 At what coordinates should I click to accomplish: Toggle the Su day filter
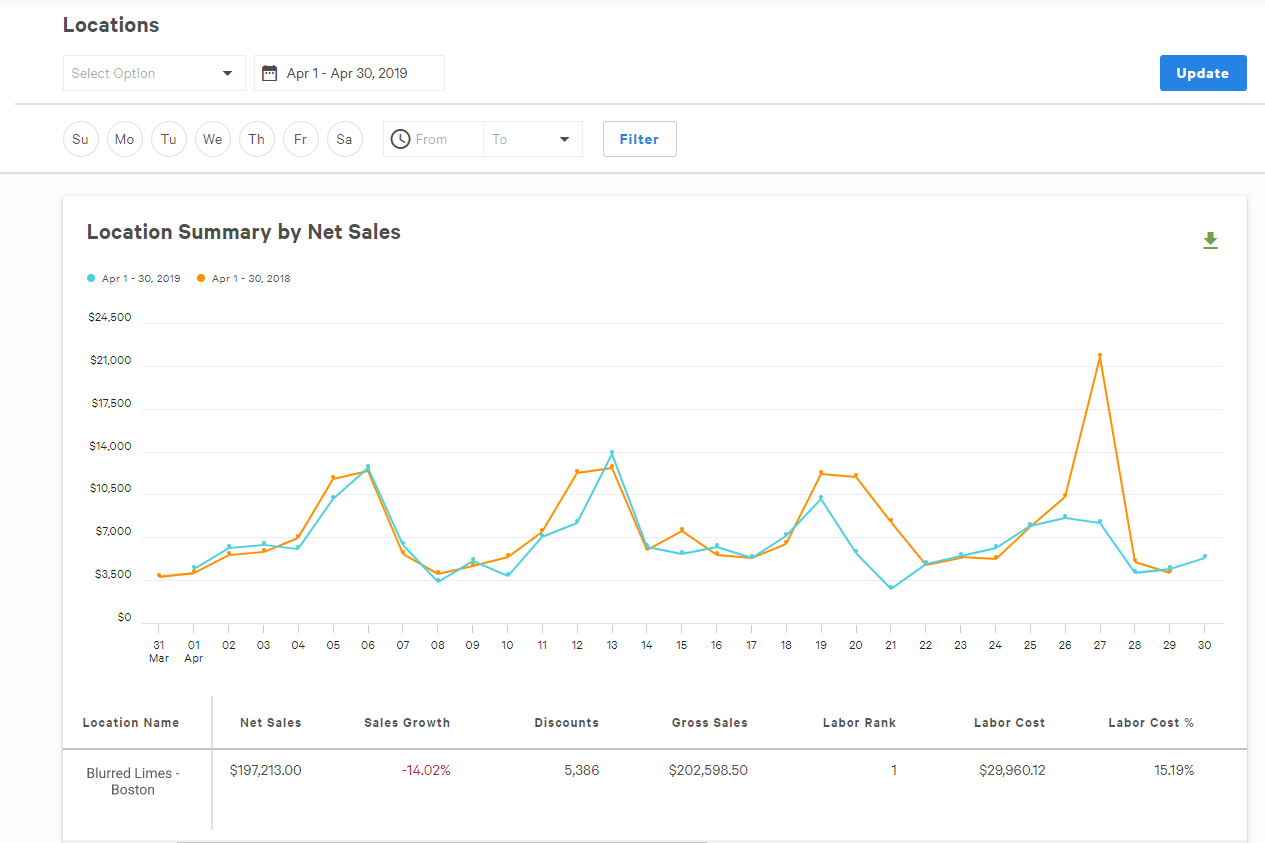pos(80,139)
